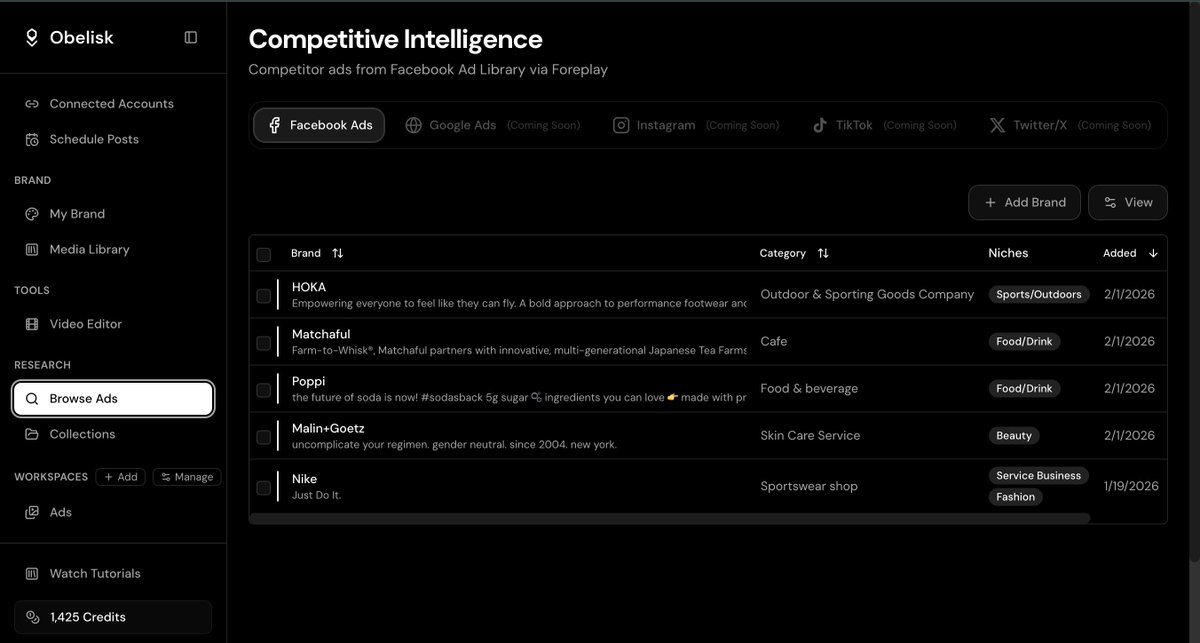This screenshot has width=1200, height=643.
Task: Click the Video Editor film icon
Action: click(32, 324)
